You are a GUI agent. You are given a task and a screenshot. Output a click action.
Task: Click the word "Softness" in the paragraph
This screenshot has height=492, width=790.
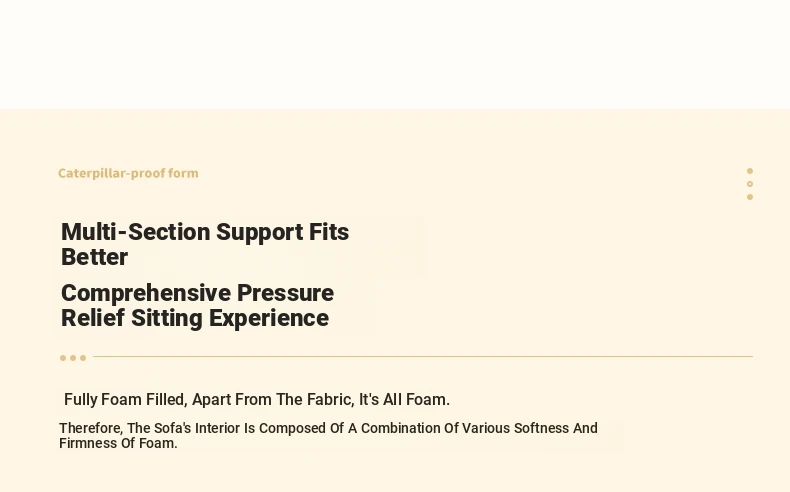pyautogui.click(x=541, y=428)
